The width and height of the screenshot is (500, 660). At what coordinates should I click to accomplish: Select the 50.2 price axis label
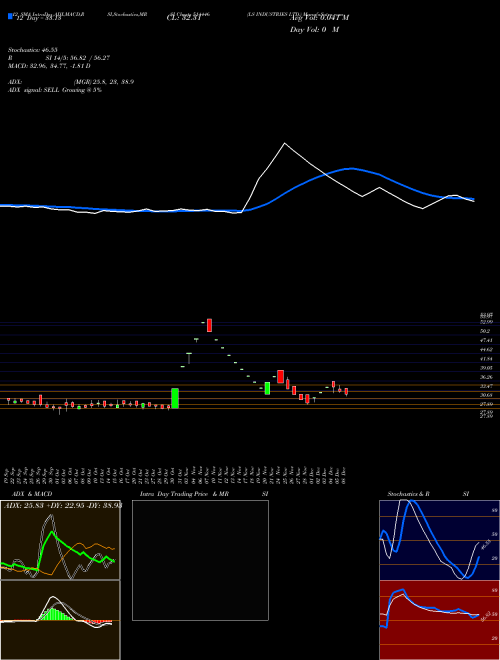click(485, 331)
